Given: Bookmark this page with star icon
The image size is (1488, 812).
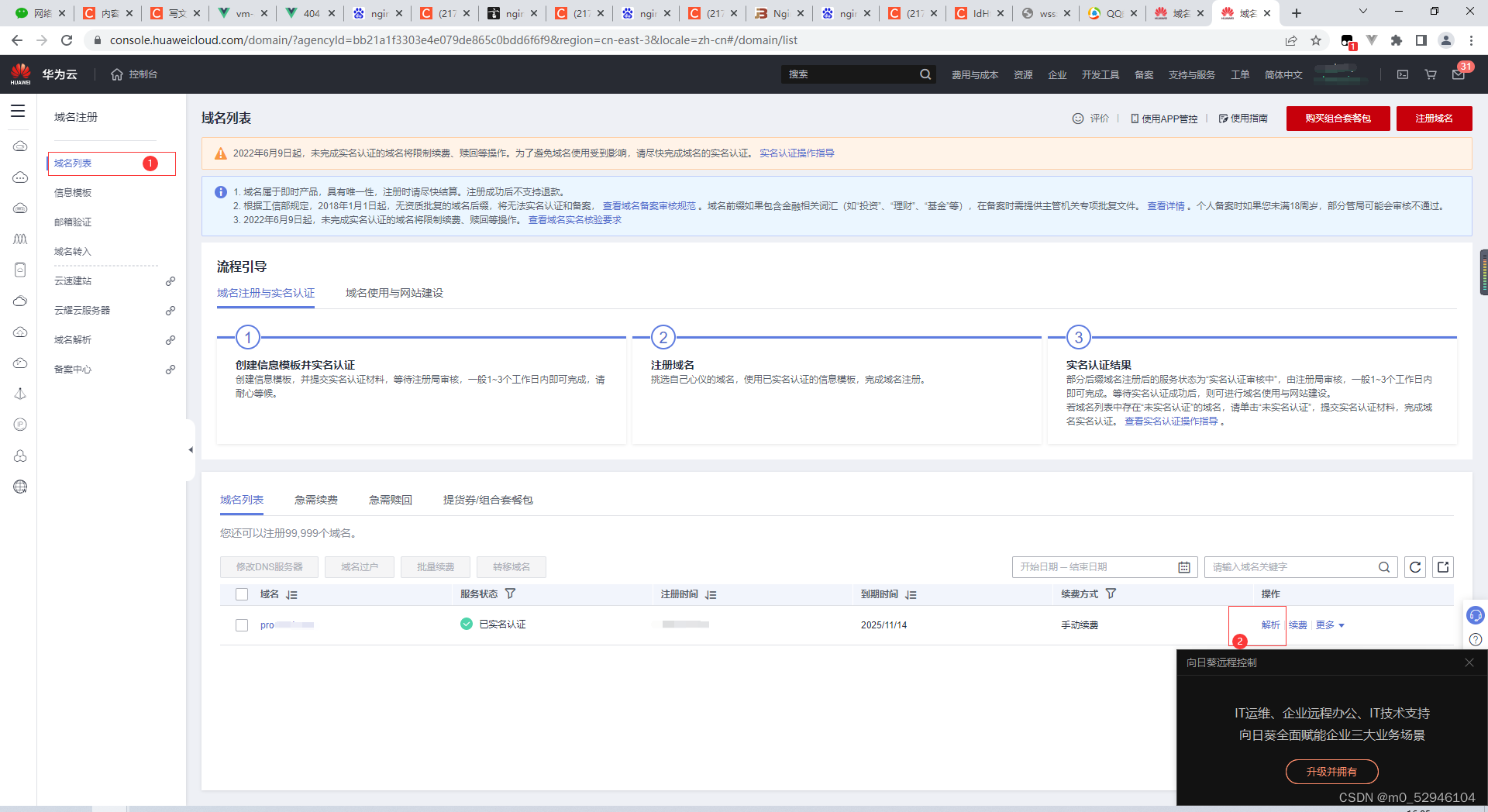Looking at the screenshot, I should tap(1316, 40).
